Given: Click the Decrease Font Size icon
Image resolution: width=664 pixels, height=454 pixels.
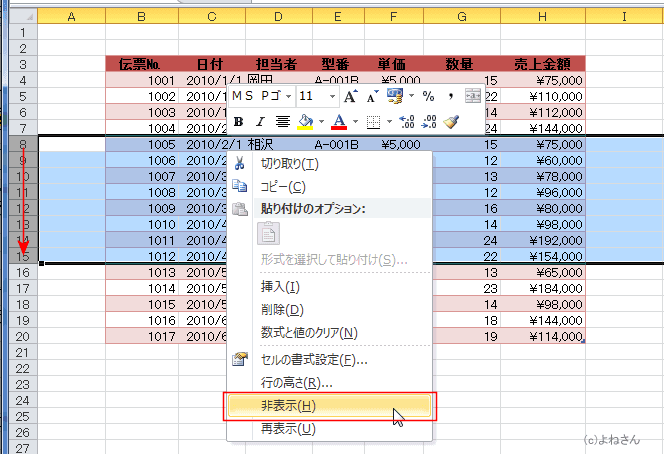Looking at the screenshot, I should [372, 97].
